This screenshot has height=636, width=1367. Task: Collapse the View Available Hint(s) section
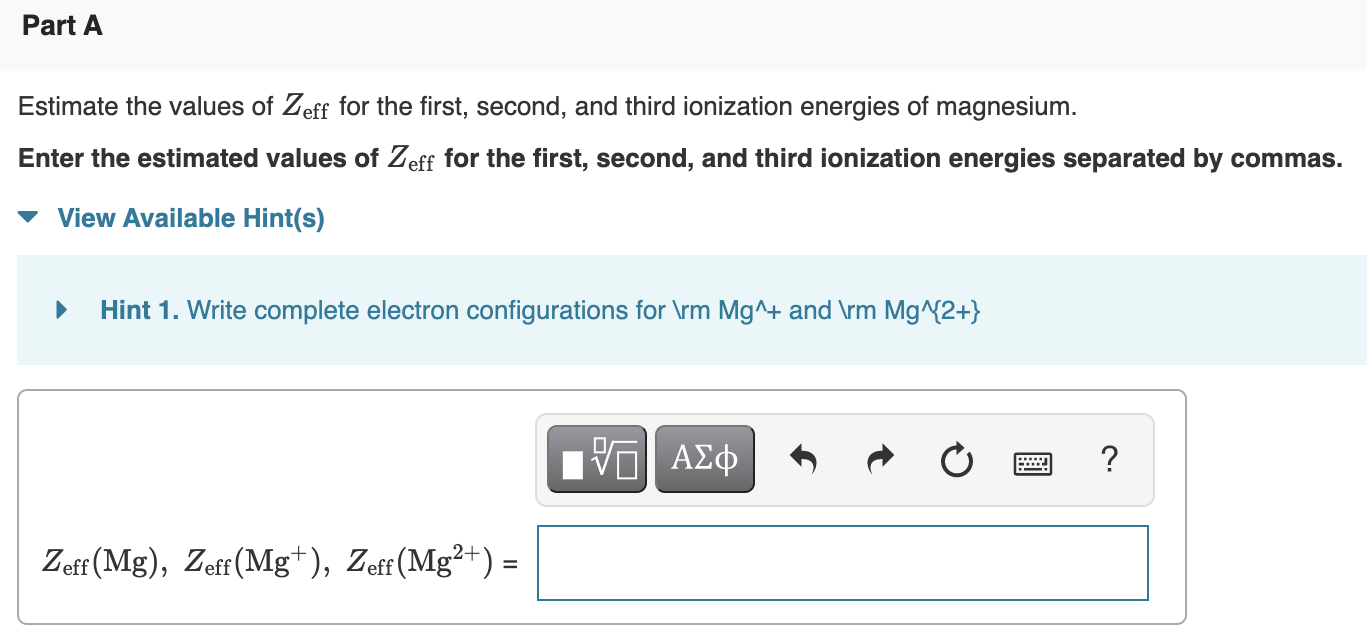coord(27,217)
